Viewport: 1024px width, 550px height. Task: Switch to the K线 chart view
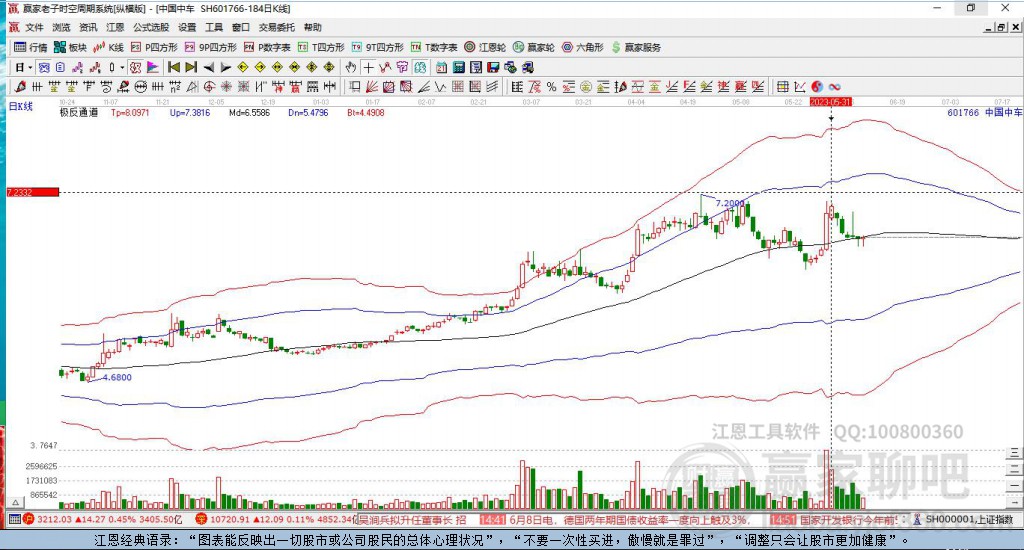tap(108, 47)
